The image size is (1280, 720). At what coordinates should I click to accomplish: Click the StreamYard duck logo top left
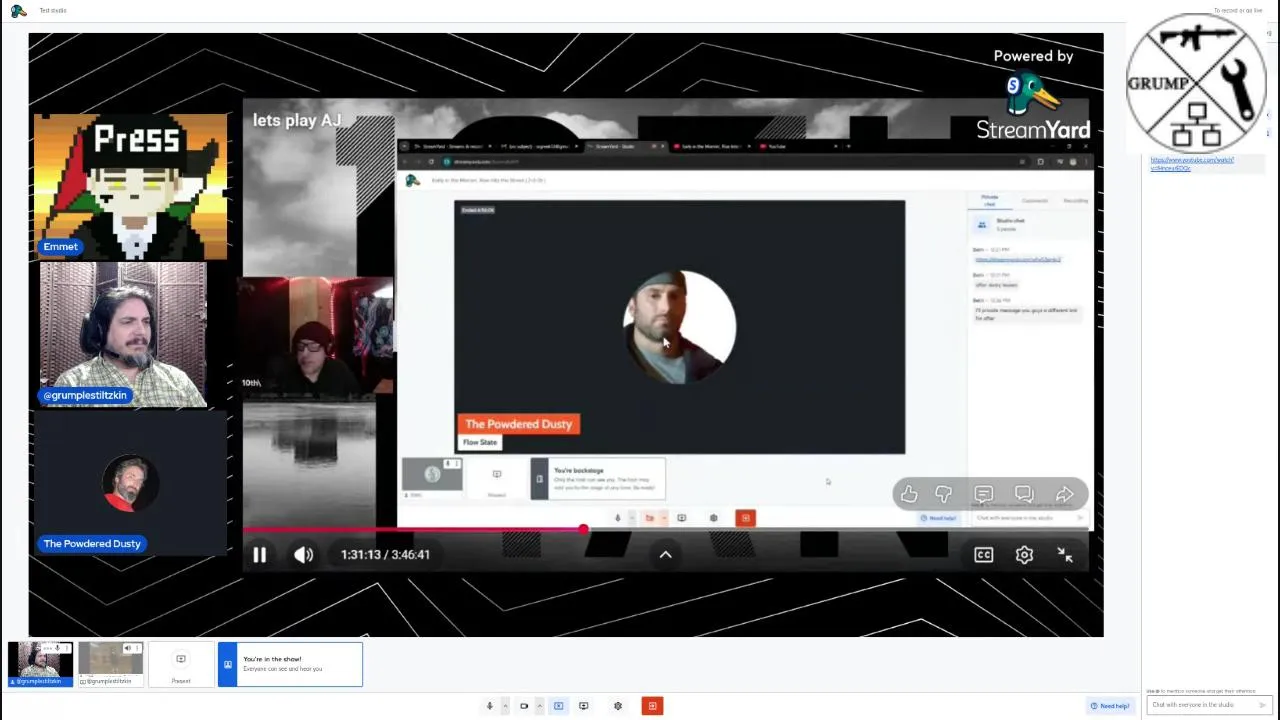pos(18,11)
